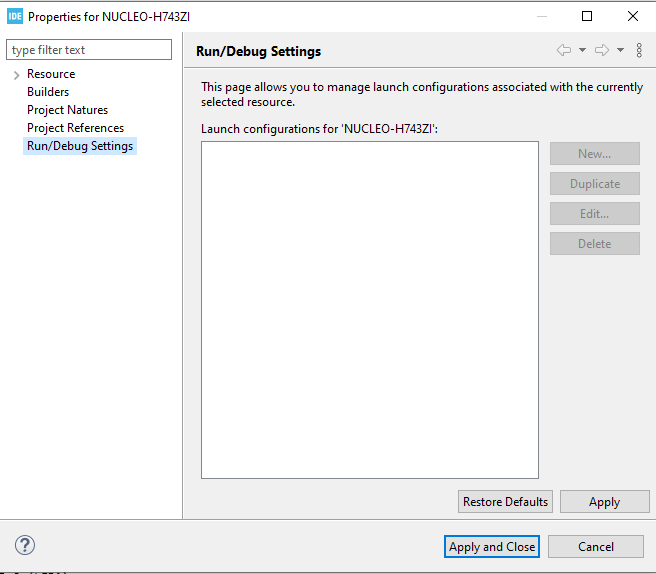Click the IDE application icon in title bar
This screenshot has width=656, height=574.
tap(15, 16)
